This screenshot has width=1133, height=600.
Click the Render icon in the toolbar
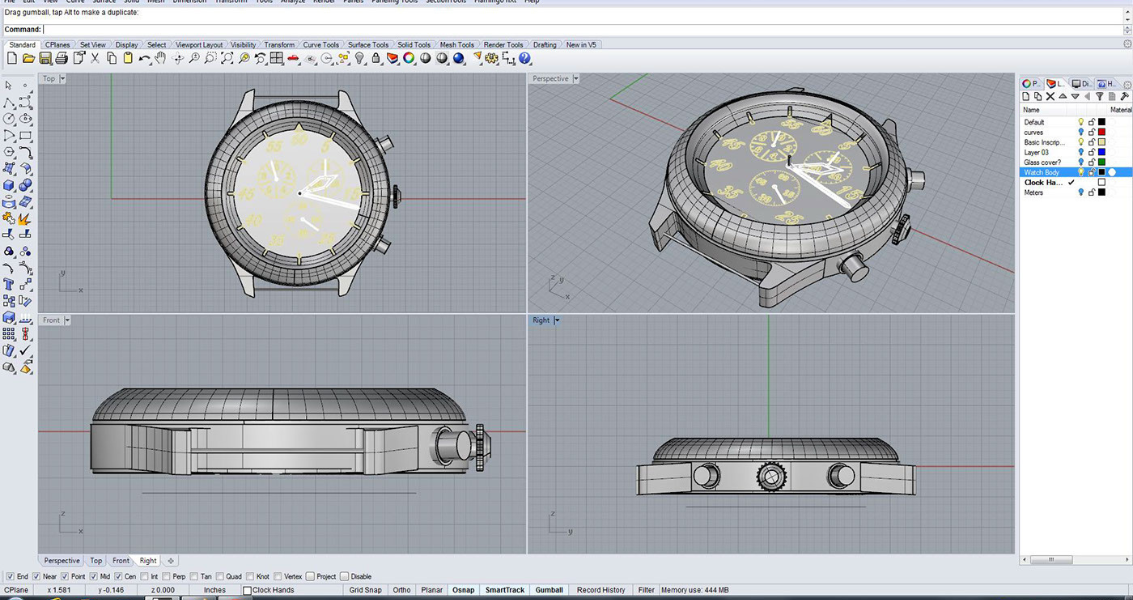tap(460, 58)
